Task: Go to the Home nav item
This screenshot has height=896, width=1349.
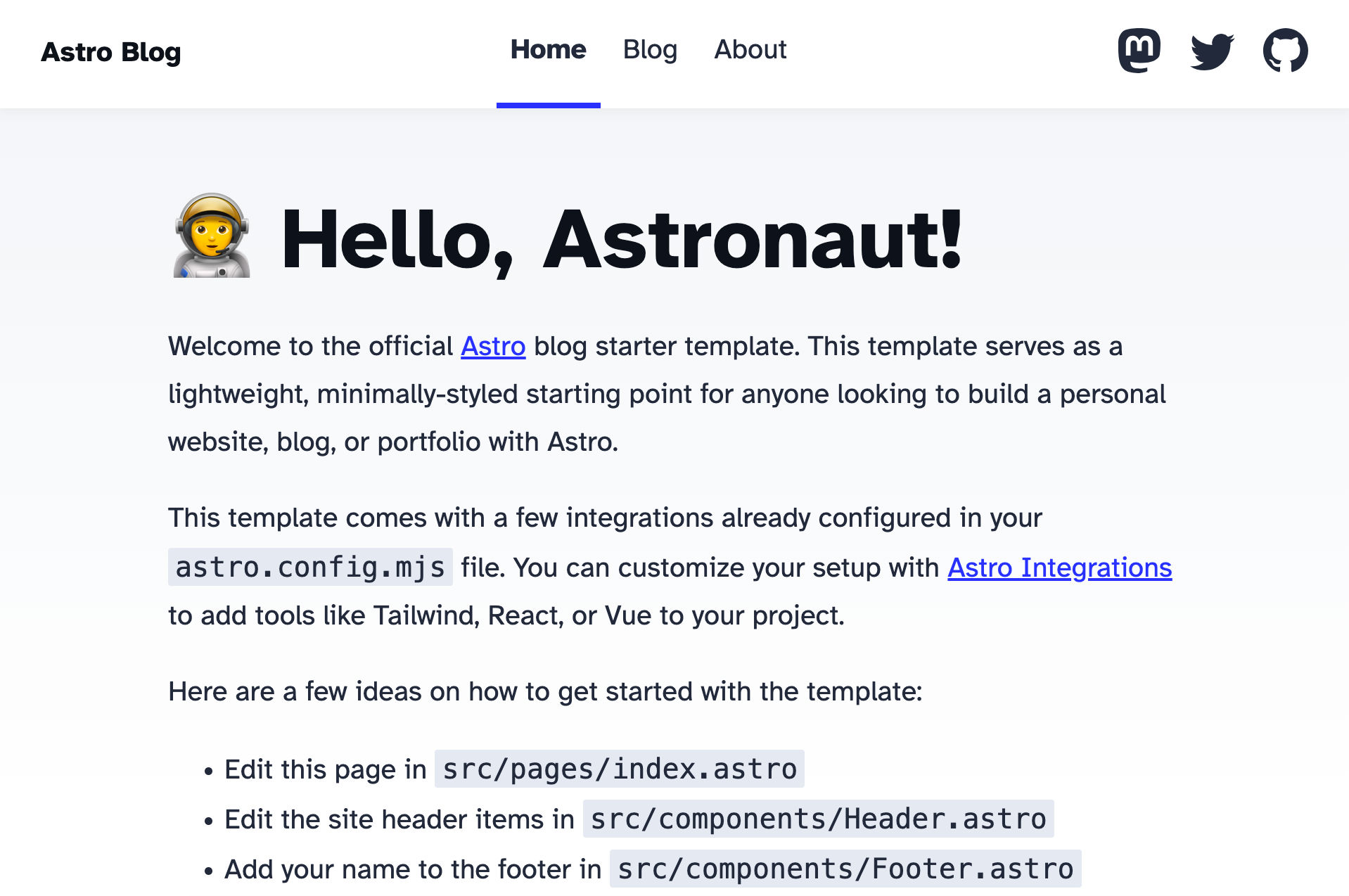Action: coord(548,50)
